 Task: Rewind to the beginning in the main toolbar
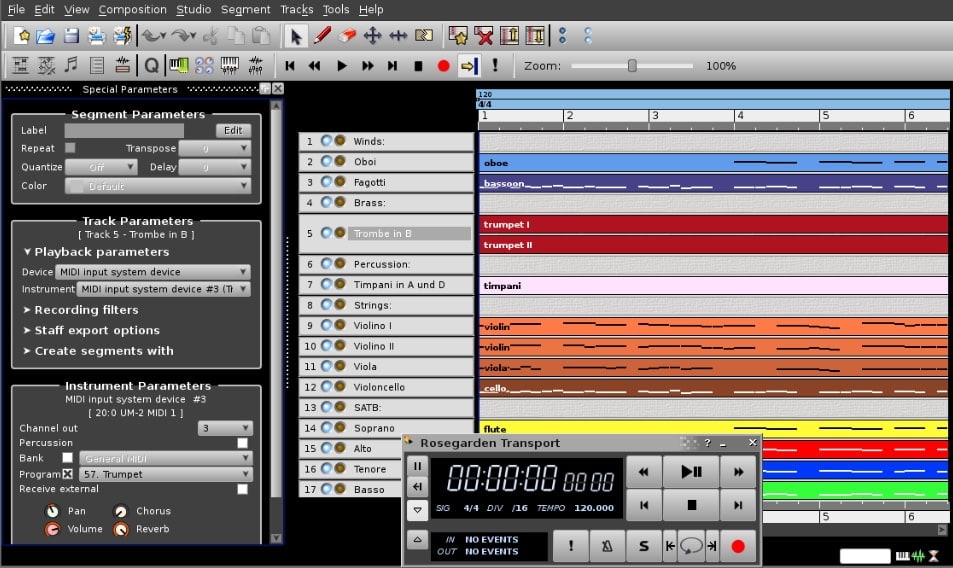(x=290, y=66)
